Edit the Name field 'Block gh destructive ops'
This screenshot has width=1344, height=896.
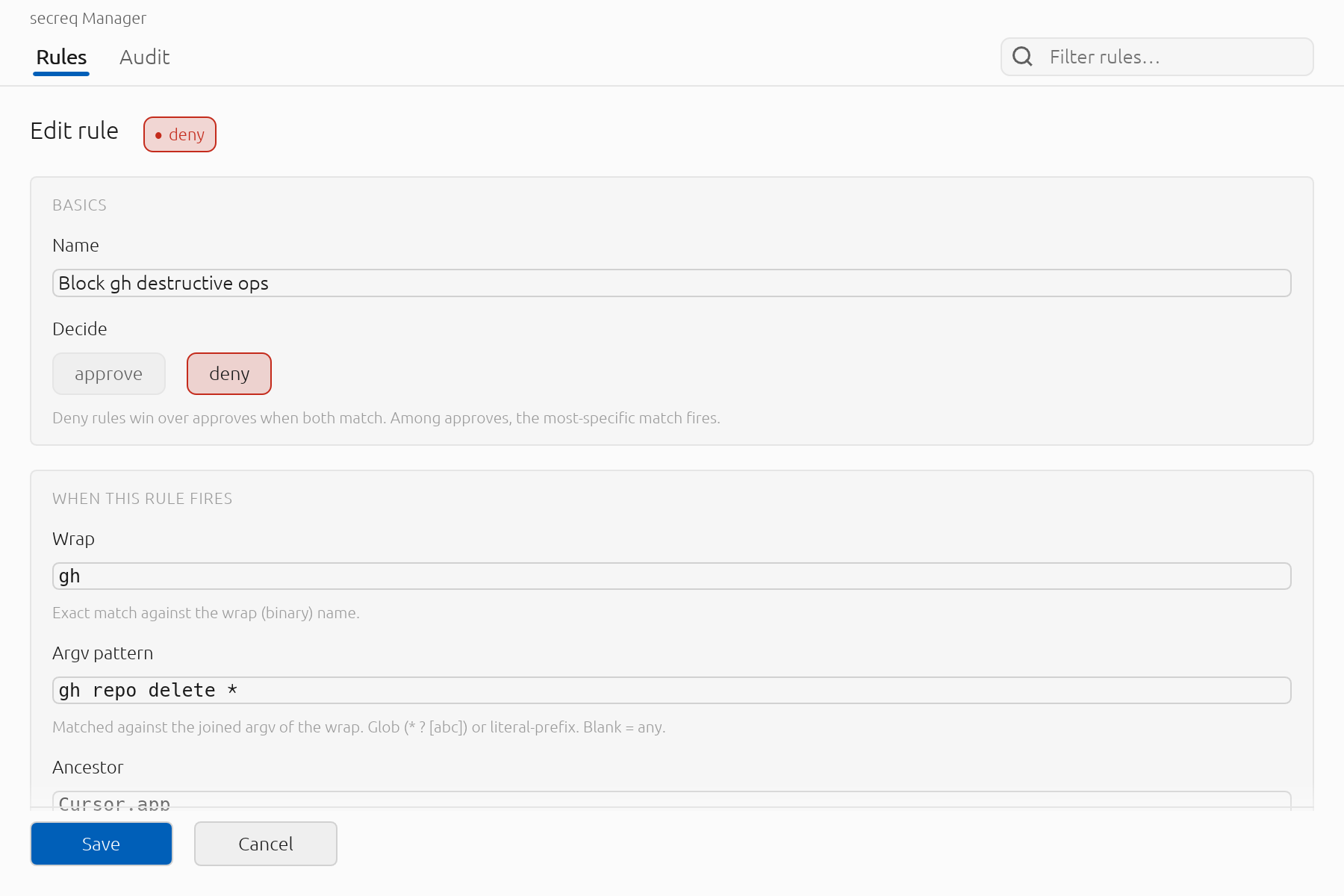pyautogui.click(x=671, y=283)
